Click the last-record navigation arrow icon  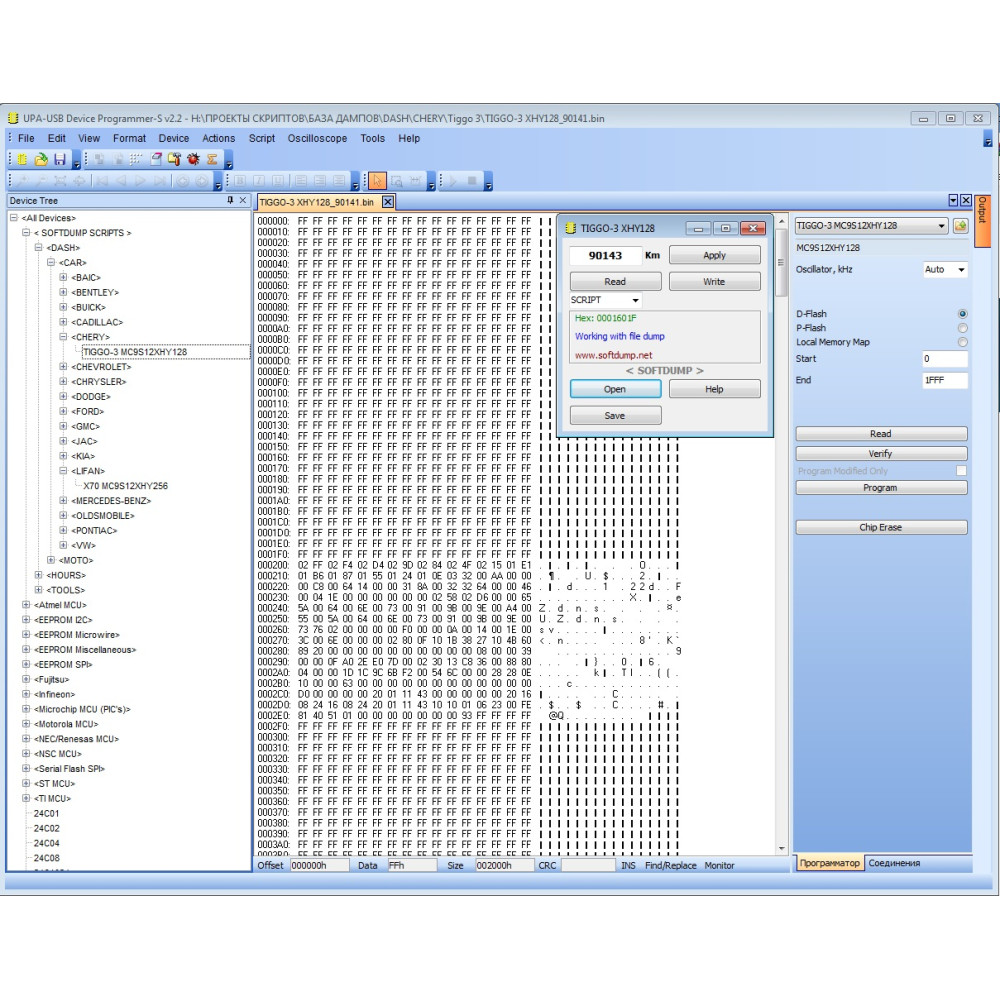(160, 181)
